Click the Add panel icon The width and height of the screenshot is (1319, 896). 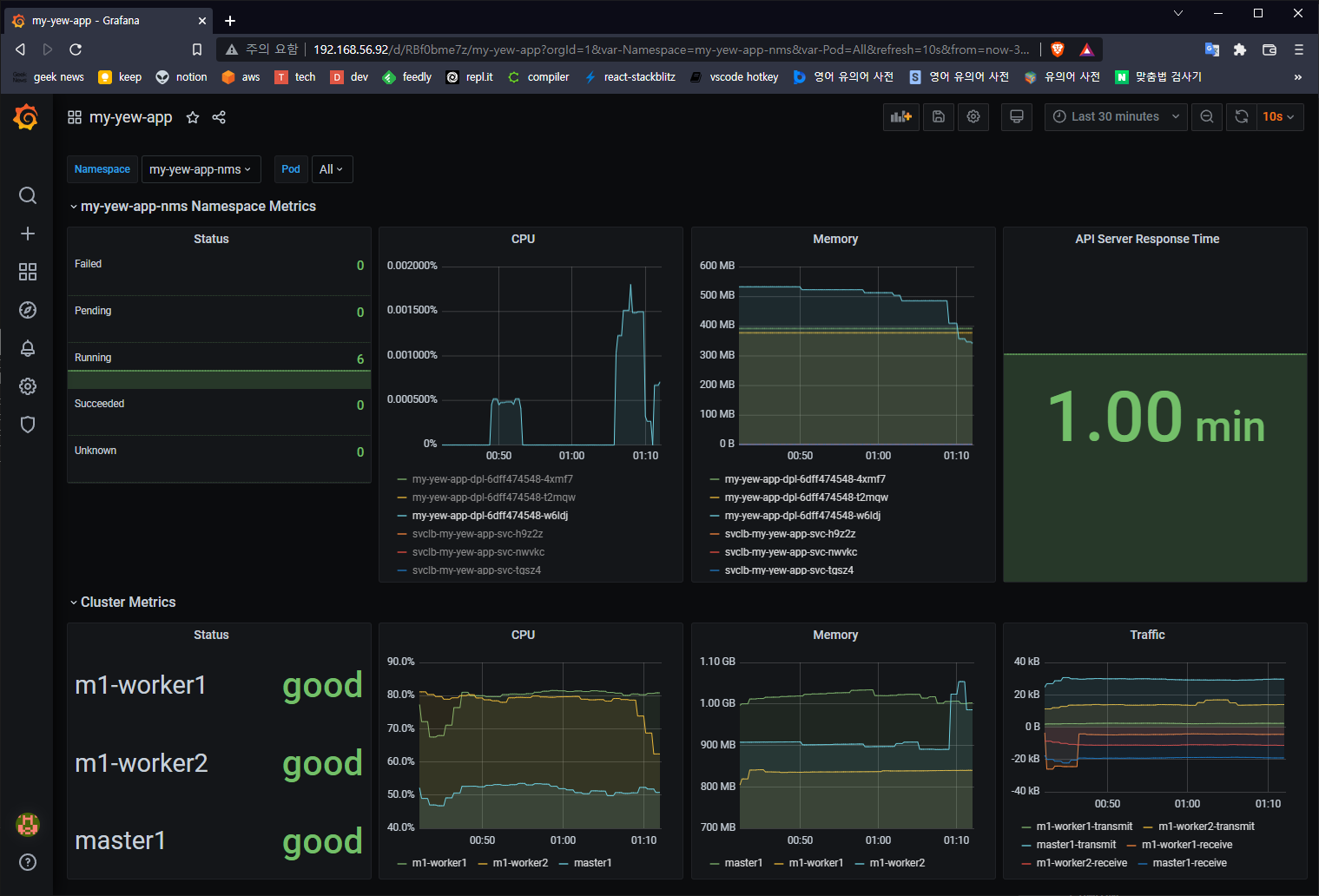click(900, 117)
